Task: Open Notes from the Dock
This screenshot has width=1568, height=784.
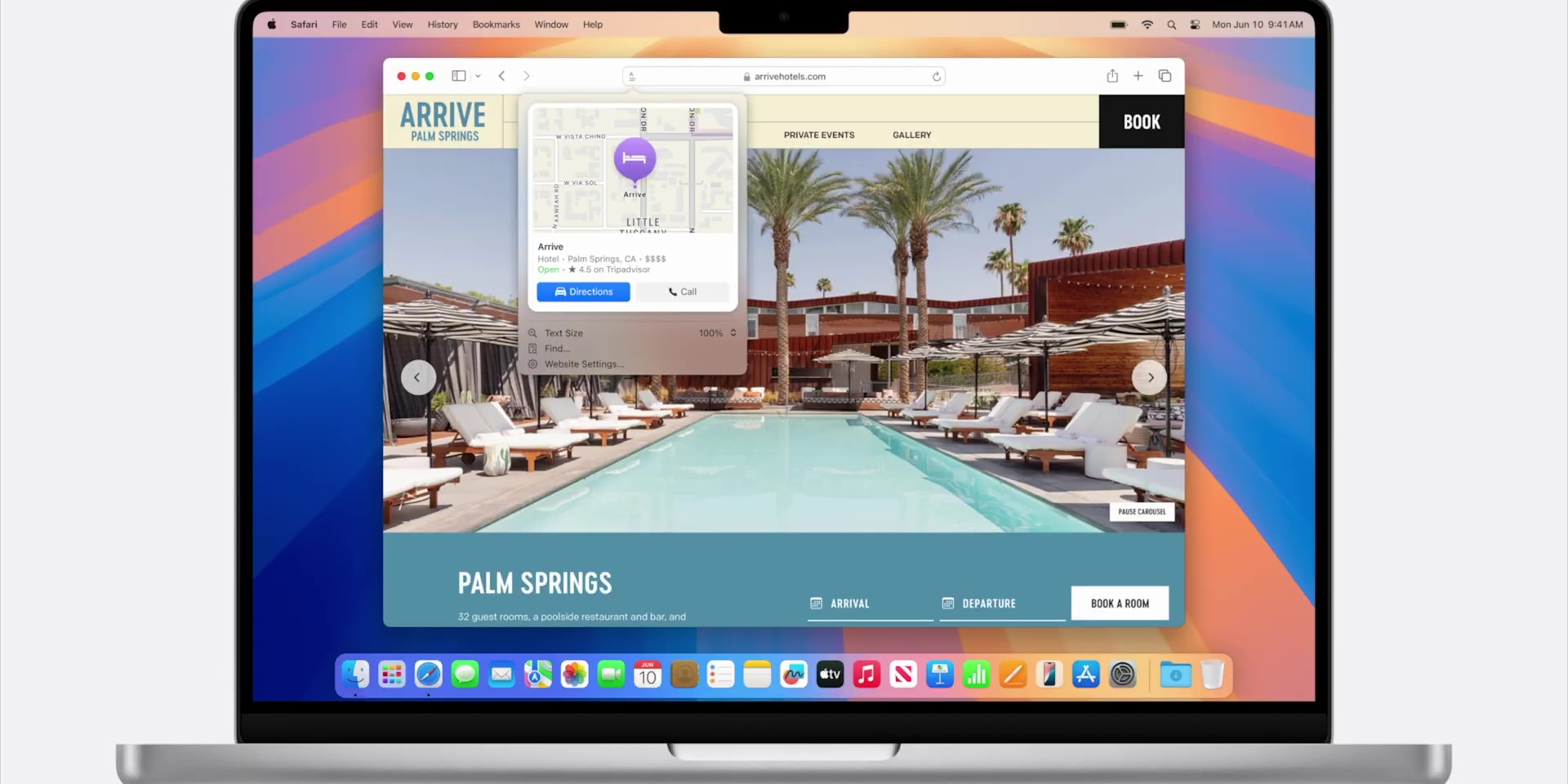Action: 757,675
